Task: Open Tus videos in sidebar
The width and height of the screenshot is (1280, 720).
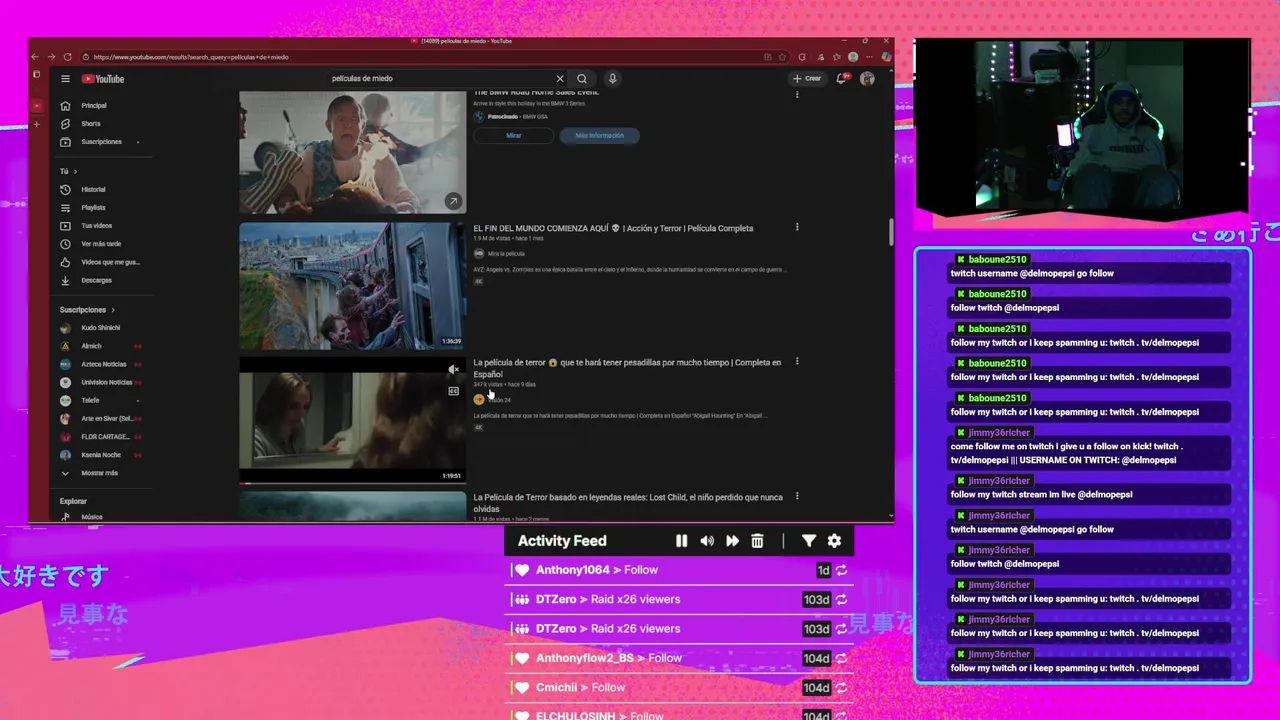Action: pyautogui.click(x=96, y=226)
